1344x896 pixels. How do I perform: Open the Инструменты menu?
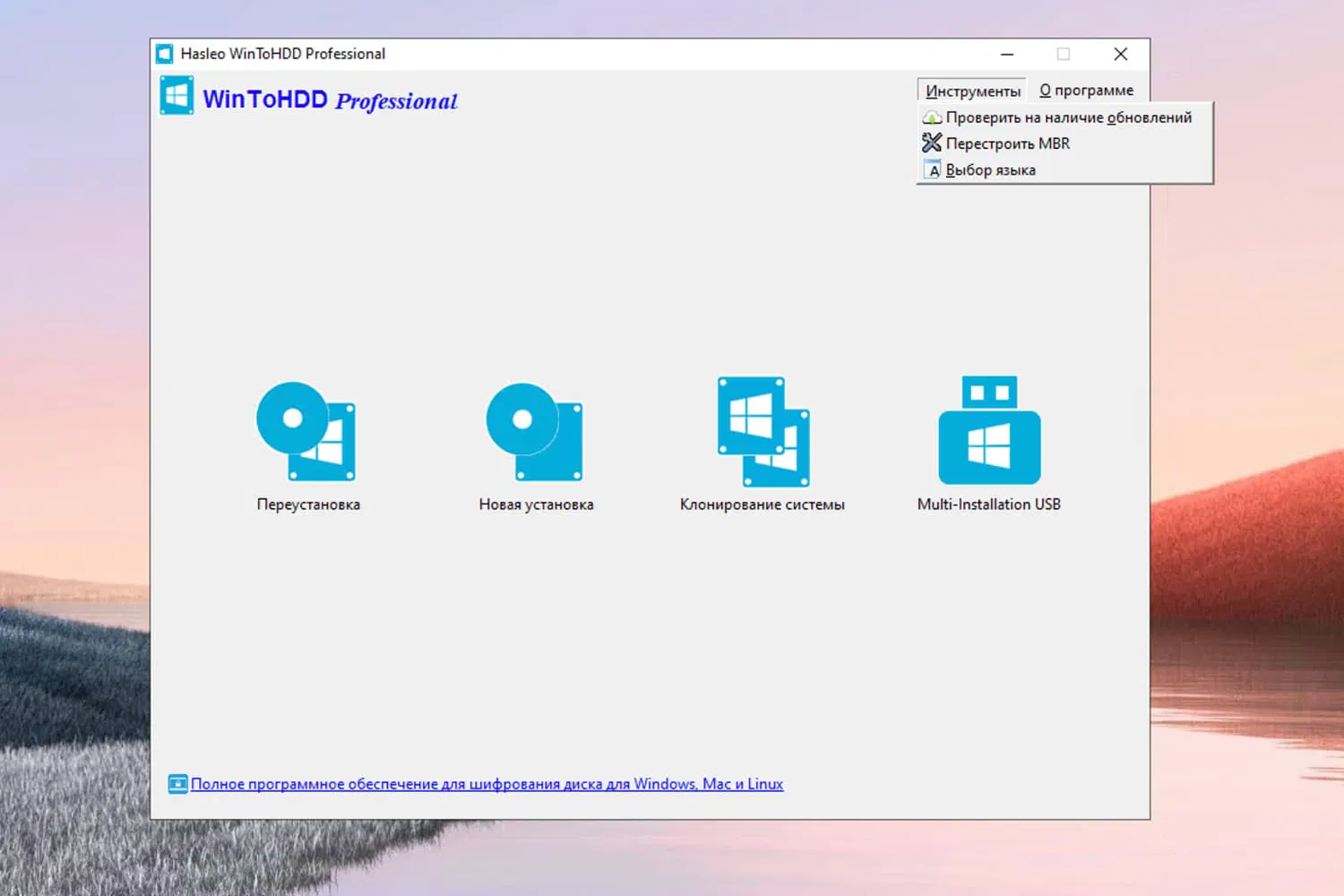[971, 90]
